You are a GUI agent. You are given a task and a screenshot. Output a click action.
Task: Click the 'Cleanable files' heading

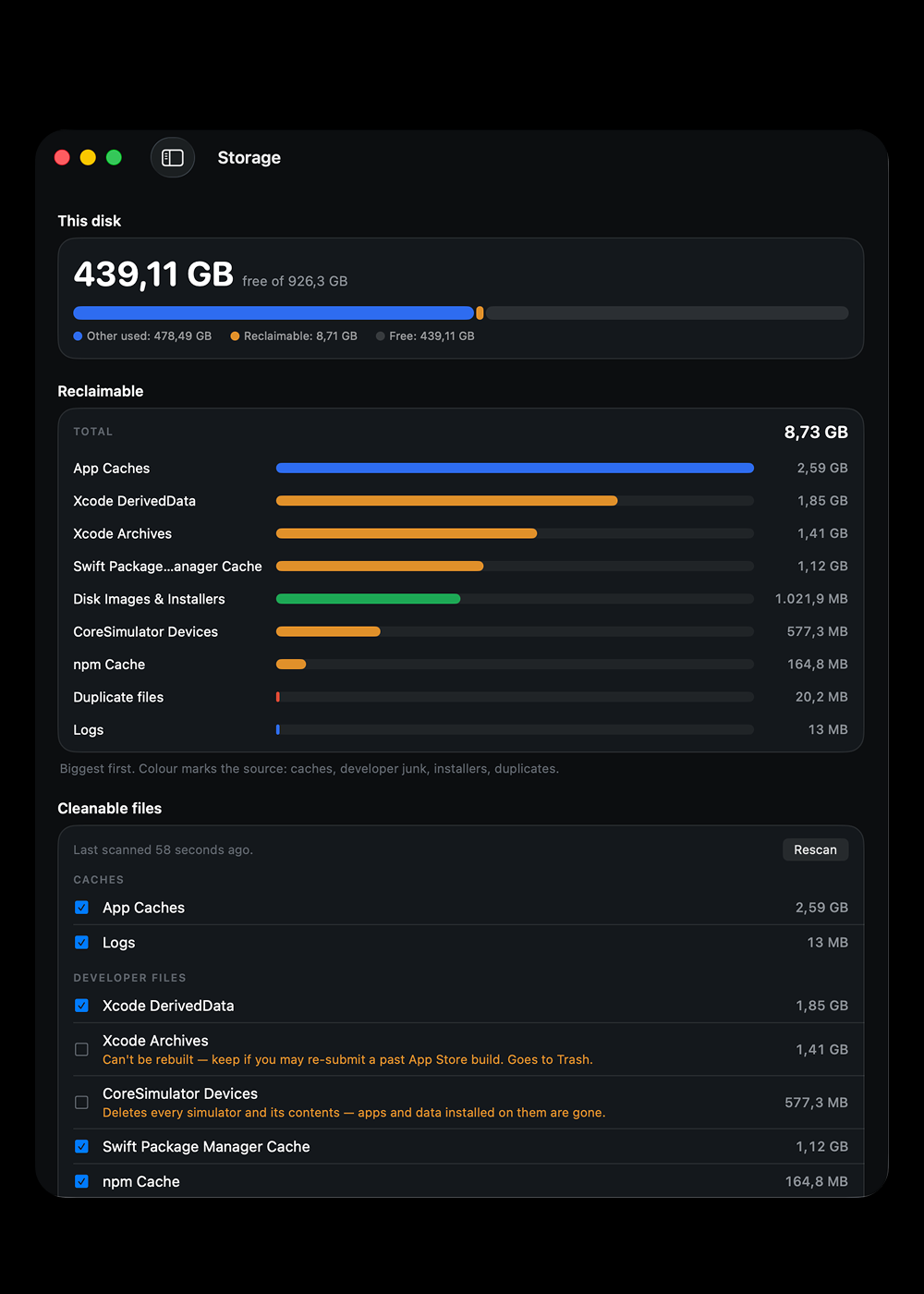(x=110, y=808)
